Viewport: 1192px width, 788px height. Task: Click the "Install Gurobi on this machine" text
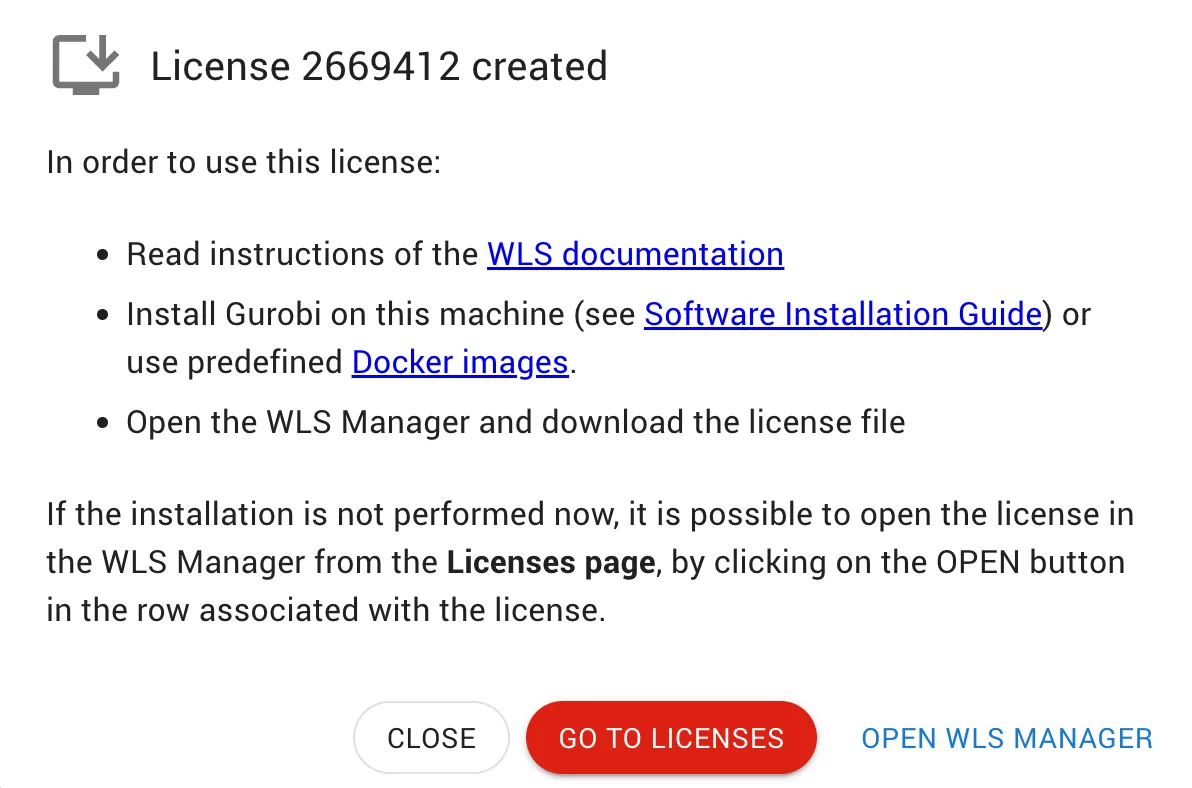(x=345, y=314)
